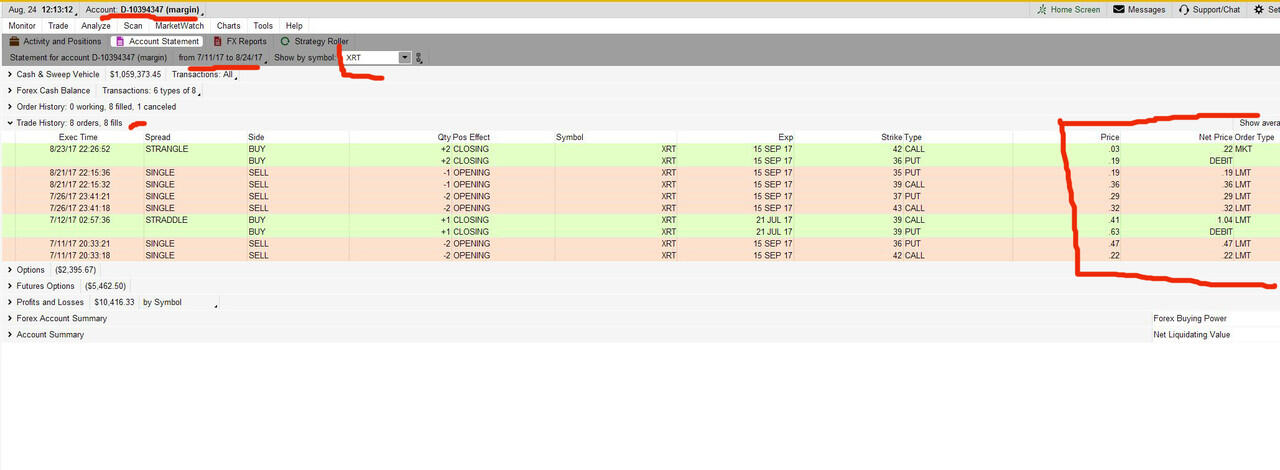Expand the Options section
The height and width of the screenshot is (470, 1280).
tap(10, 270)
